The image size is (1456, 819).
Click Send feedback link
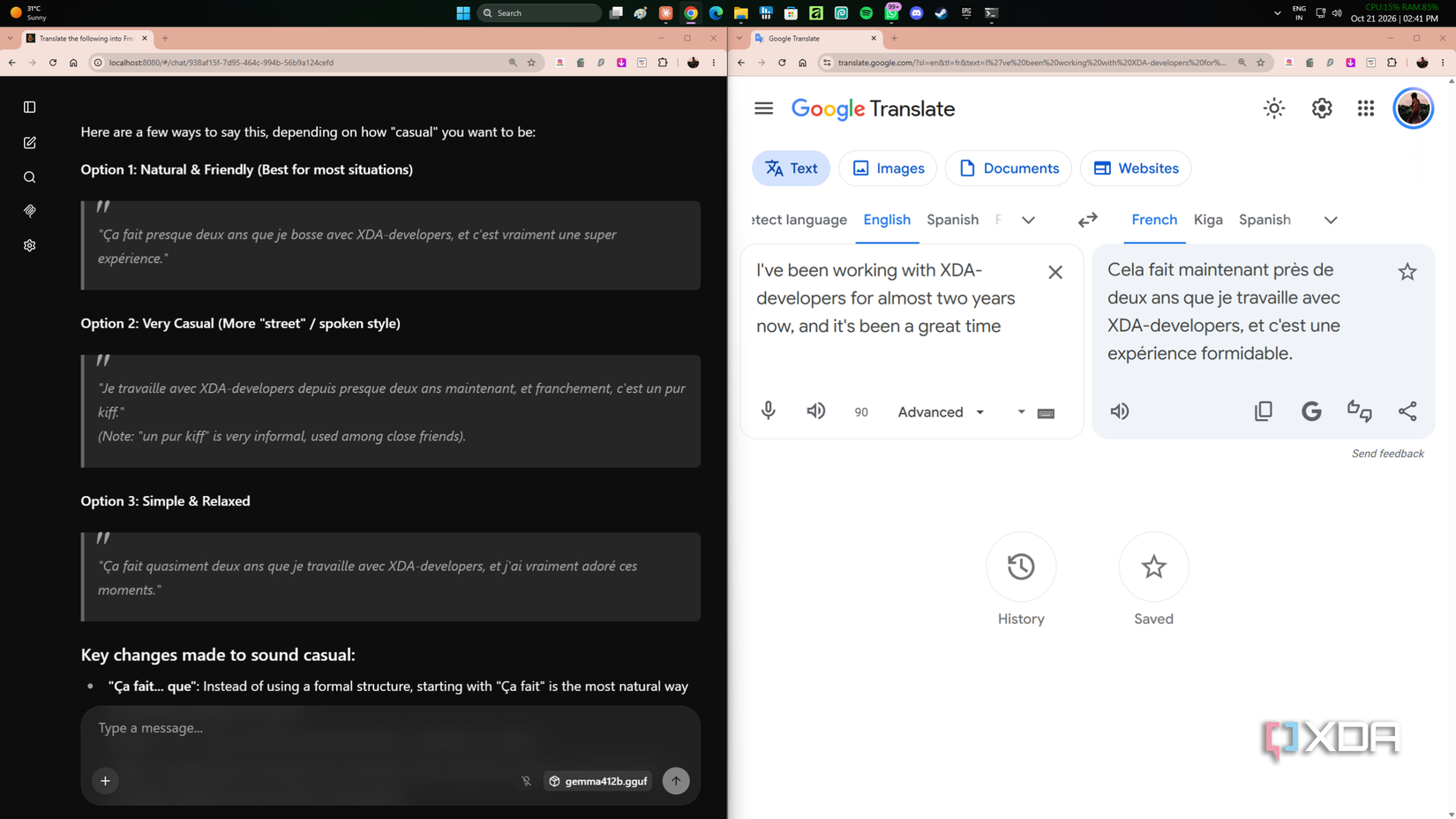(1387, 454)
